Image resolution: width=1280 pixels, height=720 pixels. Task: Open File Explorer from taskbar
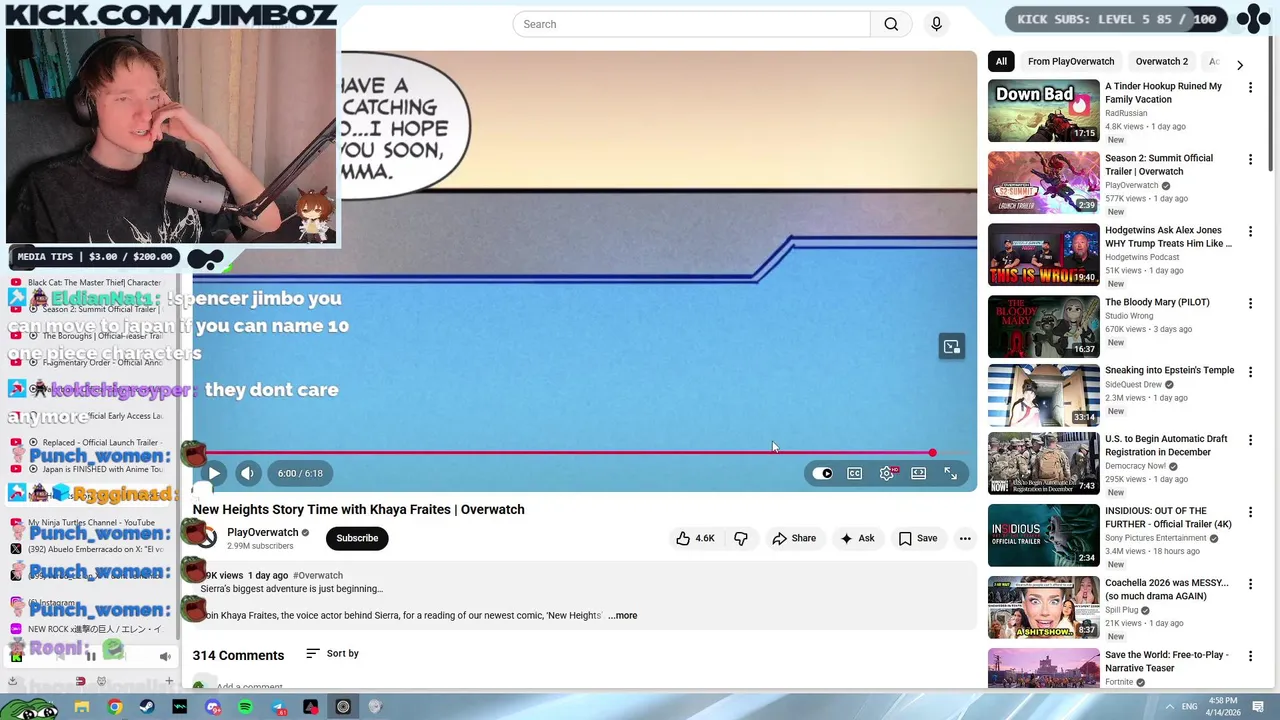point(82,707)
